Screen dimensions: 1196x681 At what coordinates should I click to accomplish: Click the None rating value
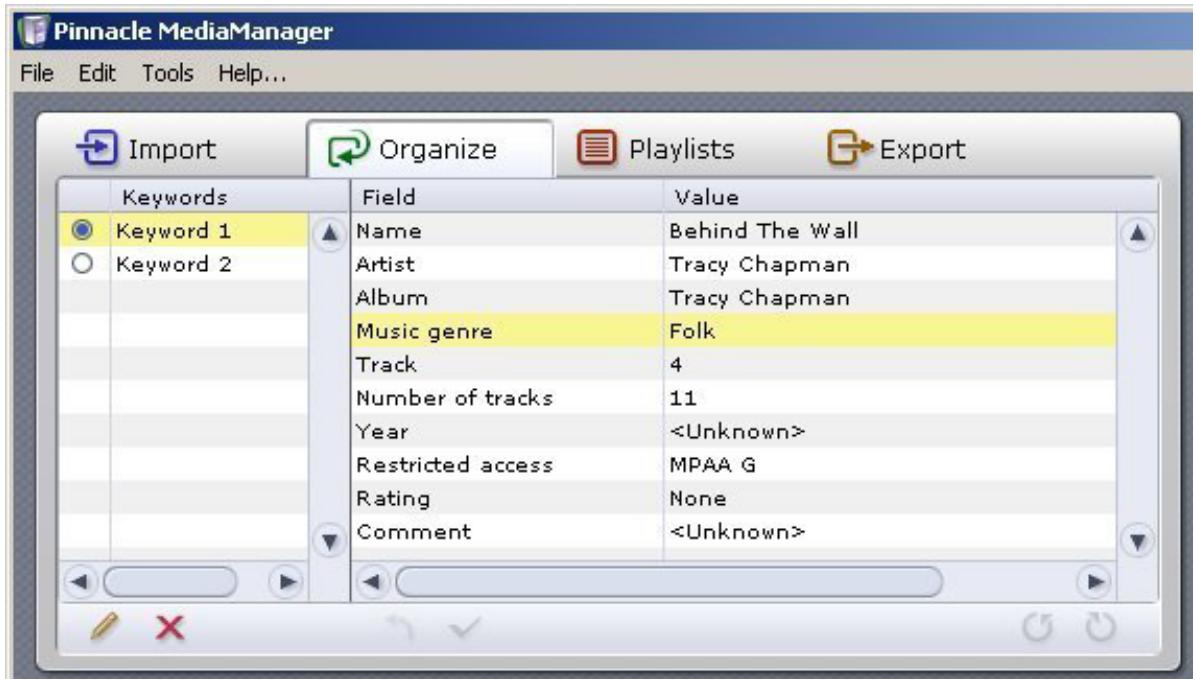[x=697, y=499]
